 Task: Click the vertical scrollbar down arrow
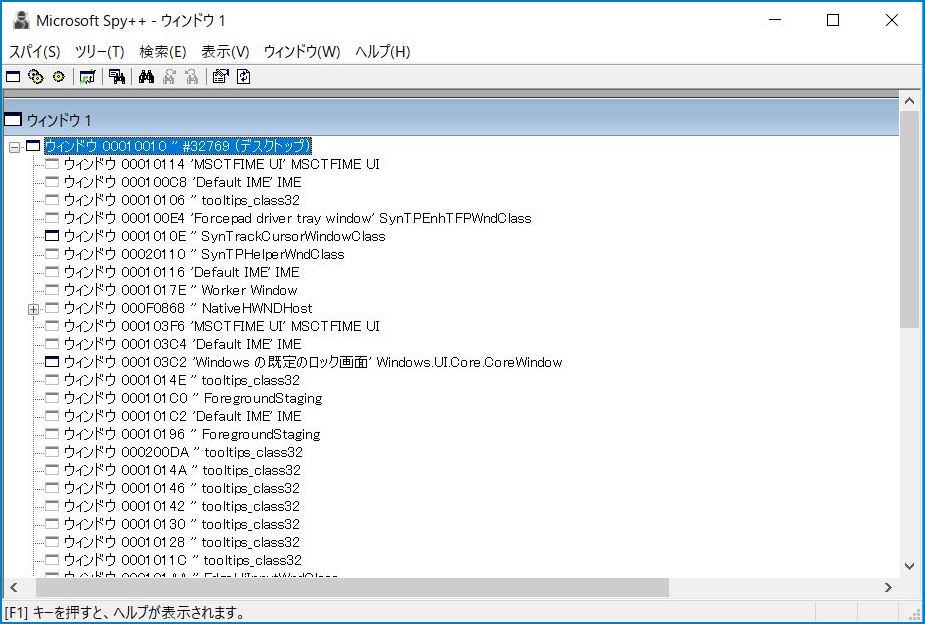(909, 566)
